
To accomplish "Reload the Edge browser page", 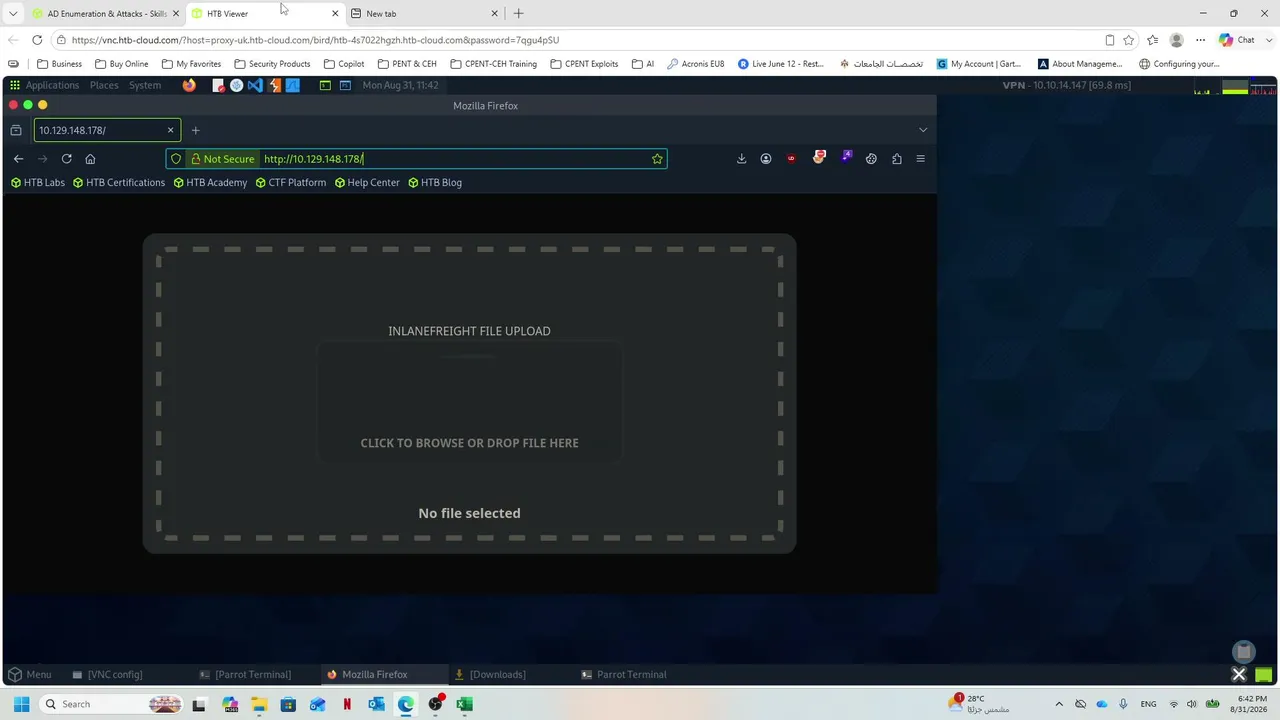I will tap(37, 40).
